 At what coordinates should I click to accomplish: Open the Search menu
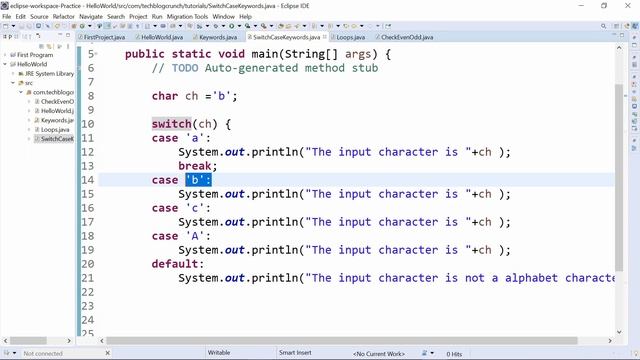tap(116, 17)
